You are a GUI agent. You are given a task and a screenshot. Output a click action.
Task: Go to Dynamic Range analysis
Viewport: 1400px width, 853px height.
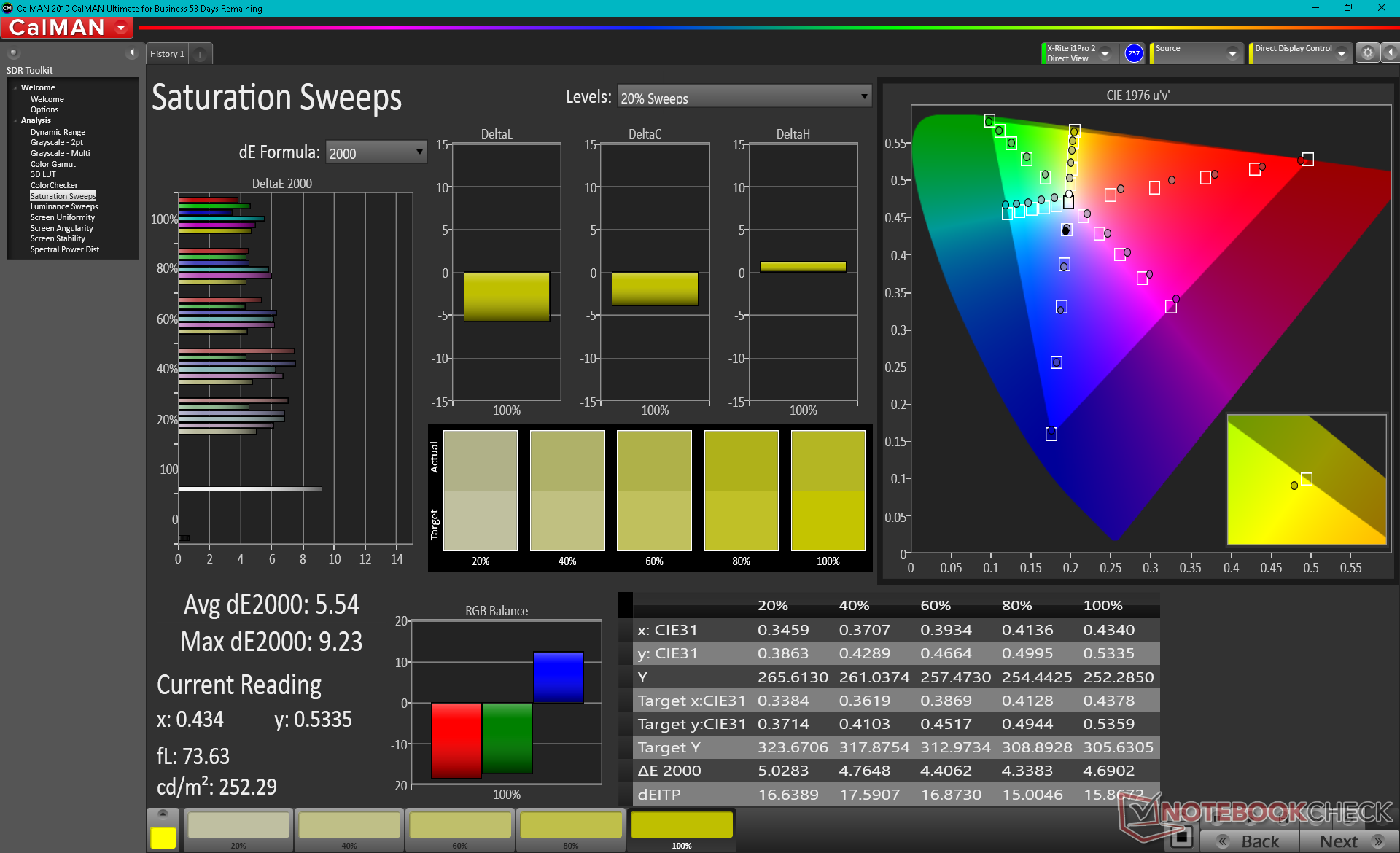point(58,132)
